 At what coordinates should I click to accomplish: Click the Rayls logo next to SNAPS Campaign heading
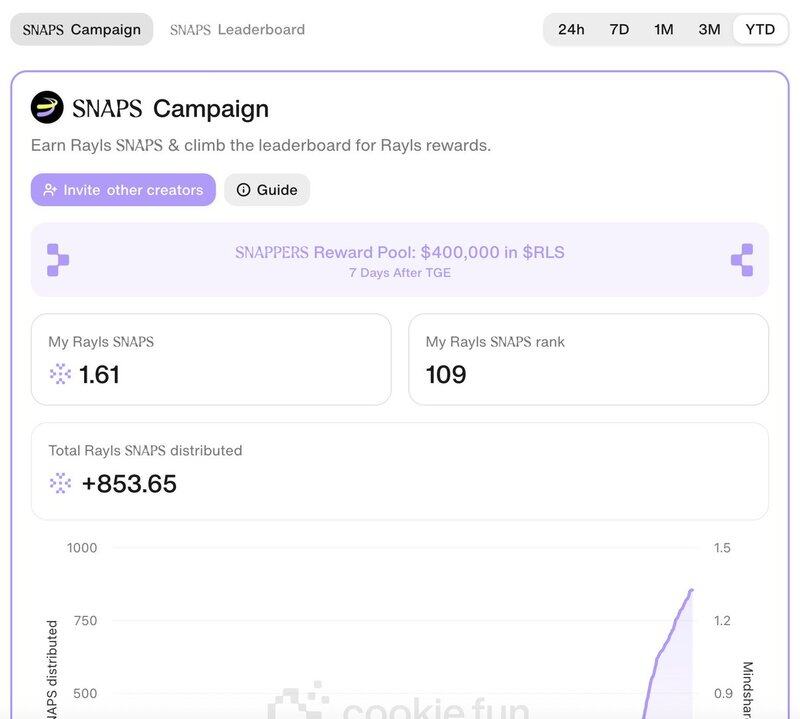pyautogui.click(x=47, y=107)
